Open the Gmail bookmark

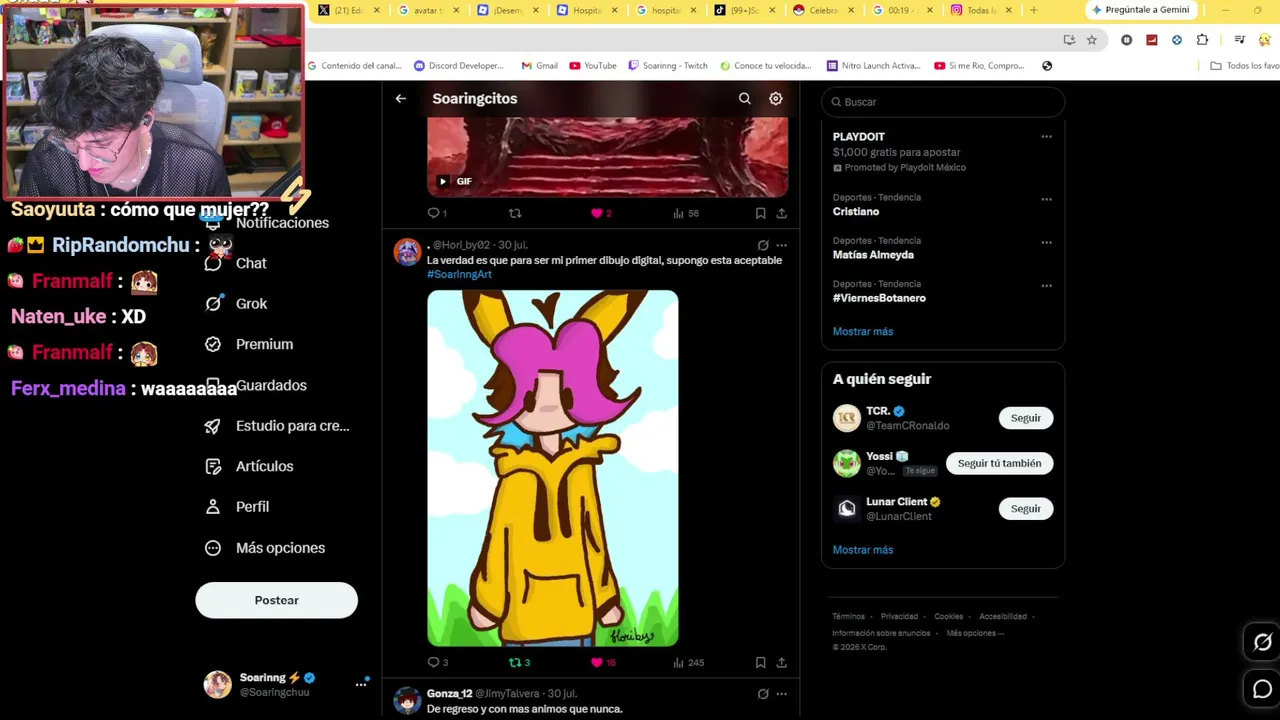pos(539,66)
